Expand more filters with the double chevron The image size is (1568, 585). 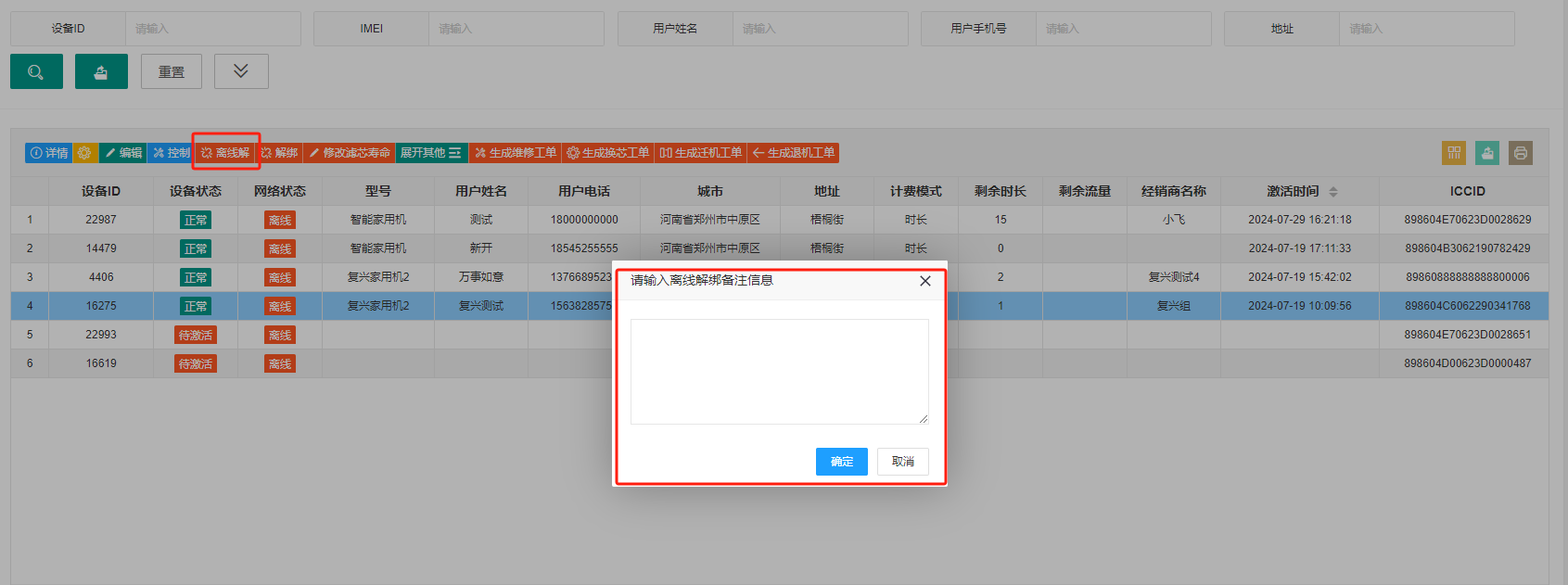pyautogui.click(x=241, y=71)
